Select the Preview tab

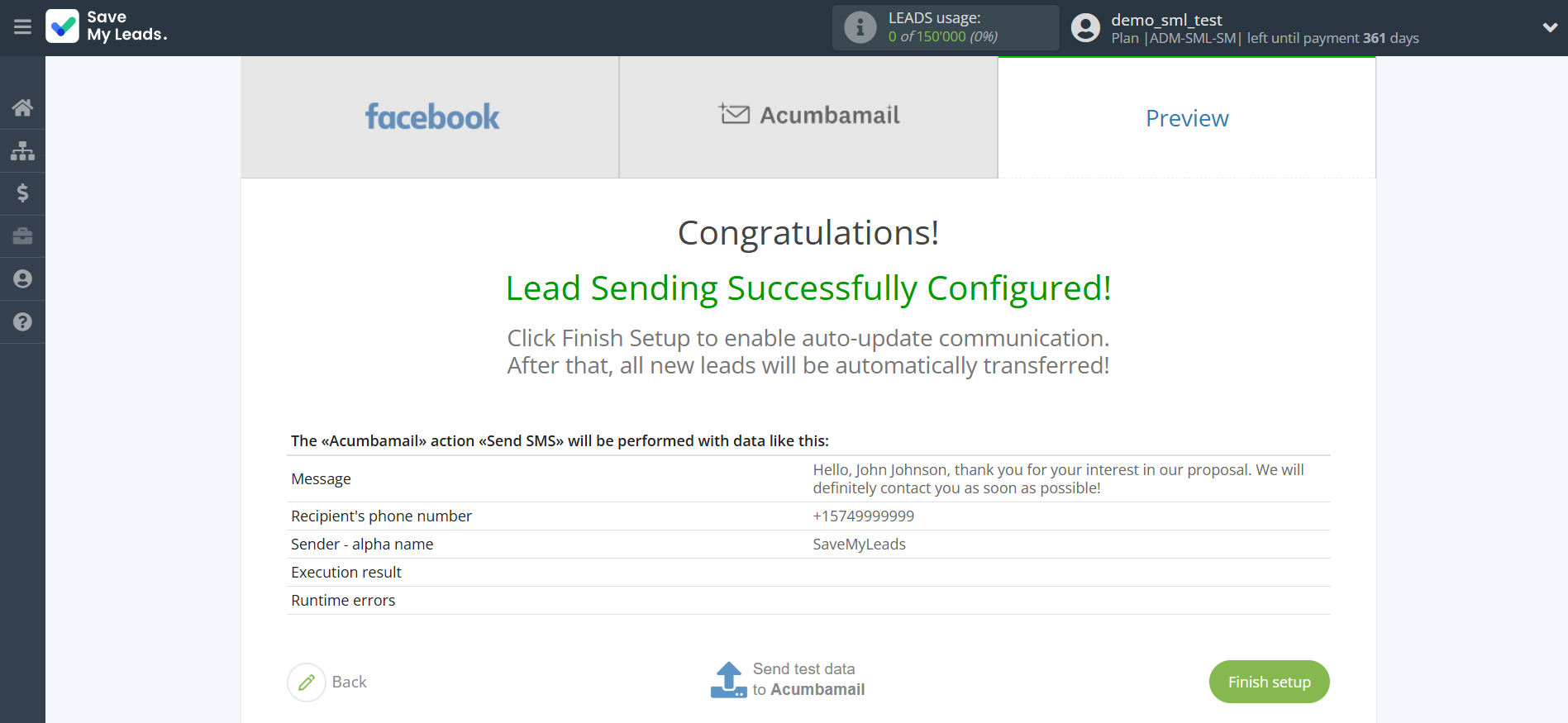point(1186,118)
